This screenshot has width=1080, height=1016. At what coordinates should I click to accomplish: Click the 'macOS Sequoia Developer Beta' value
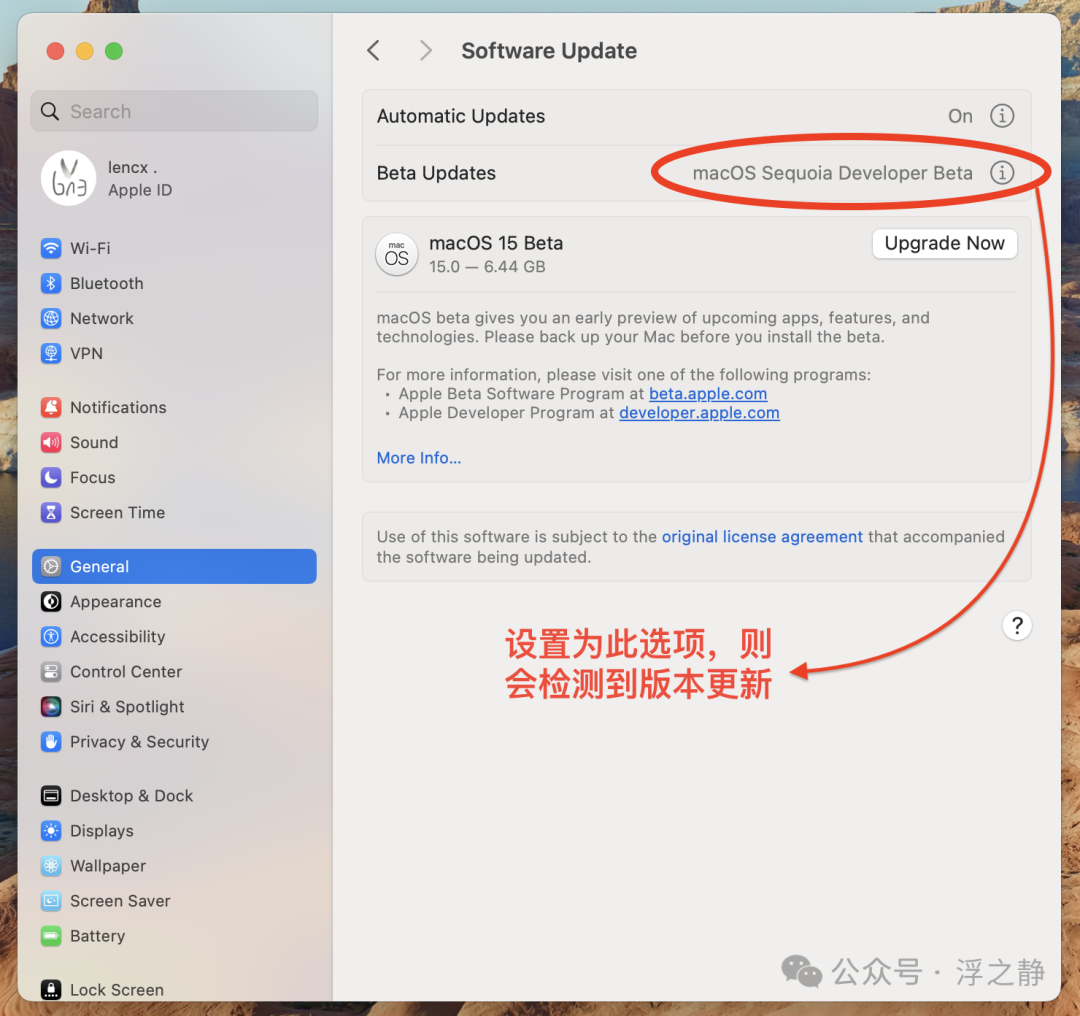pos(833,173)
